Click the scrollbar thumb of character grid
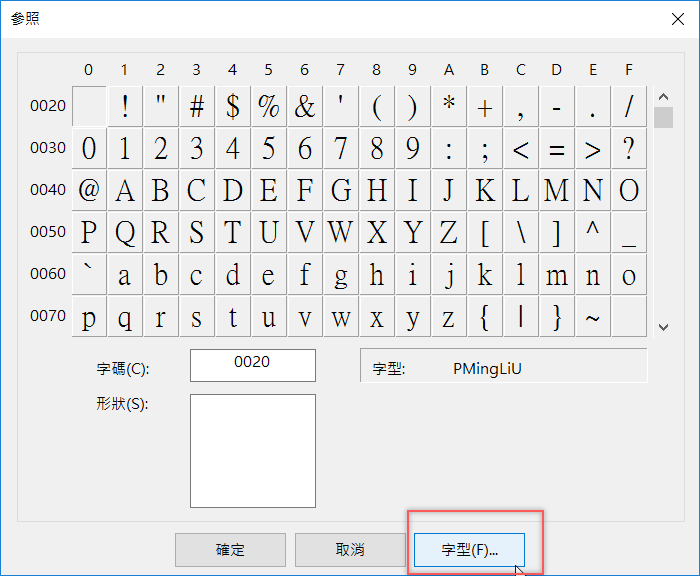700x576 pixels. click(x=663, y=117)
